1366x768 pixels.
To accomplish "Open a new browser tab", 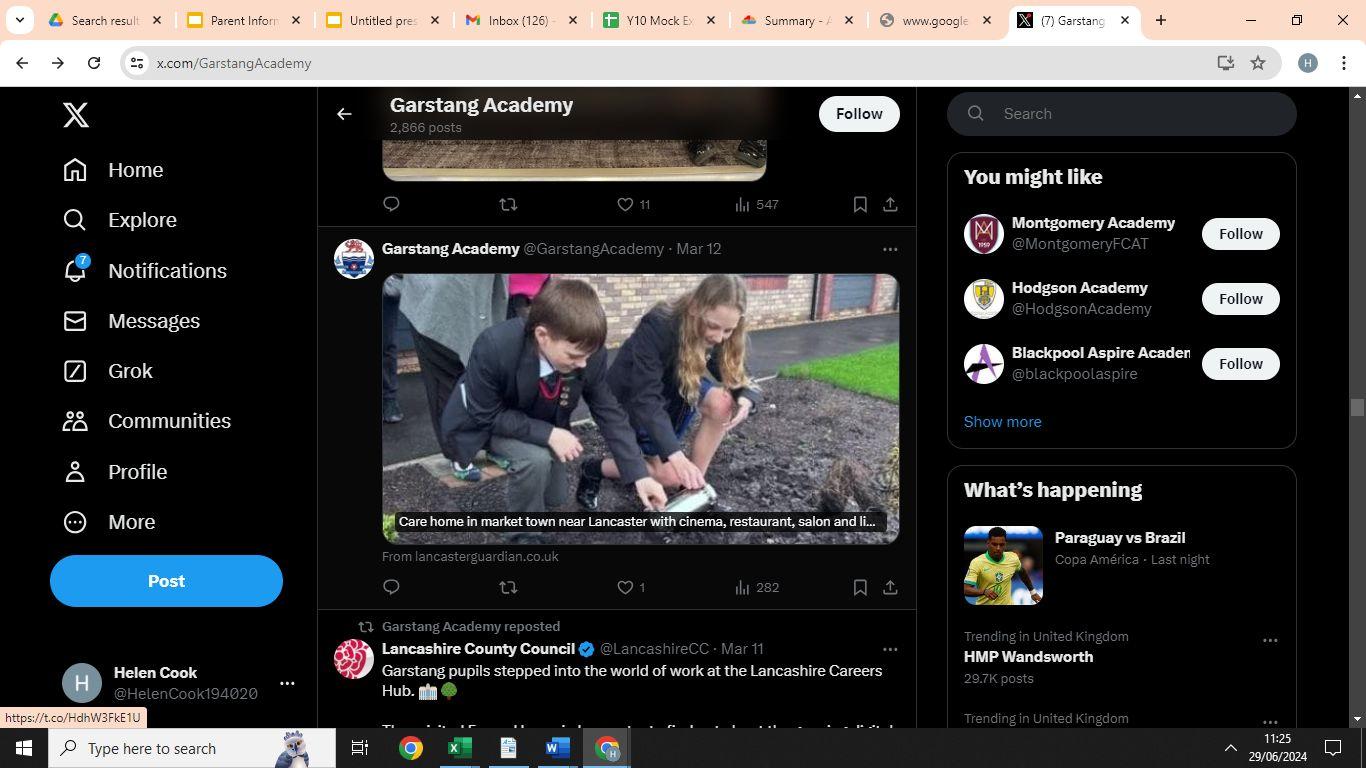I will pyautogui.click(x=1161, y=20).
